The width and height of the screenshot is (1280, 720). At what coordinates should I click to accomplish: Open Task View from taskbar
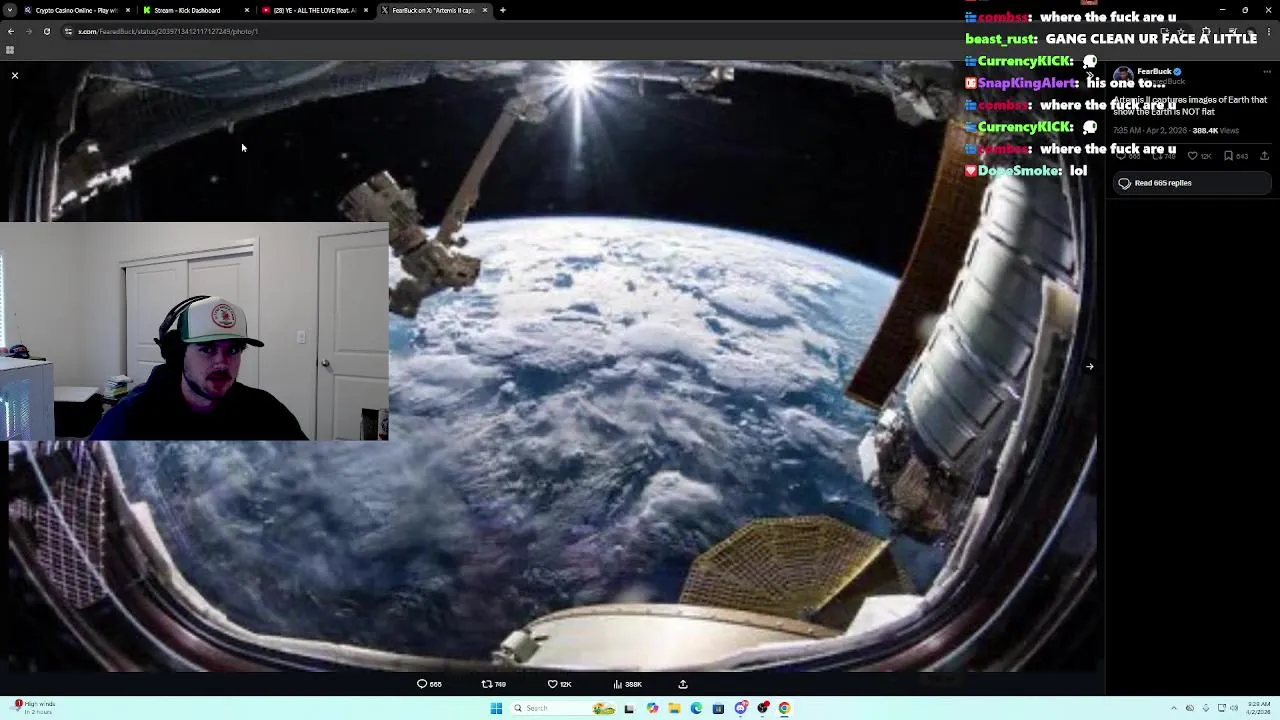coord(629,708)
